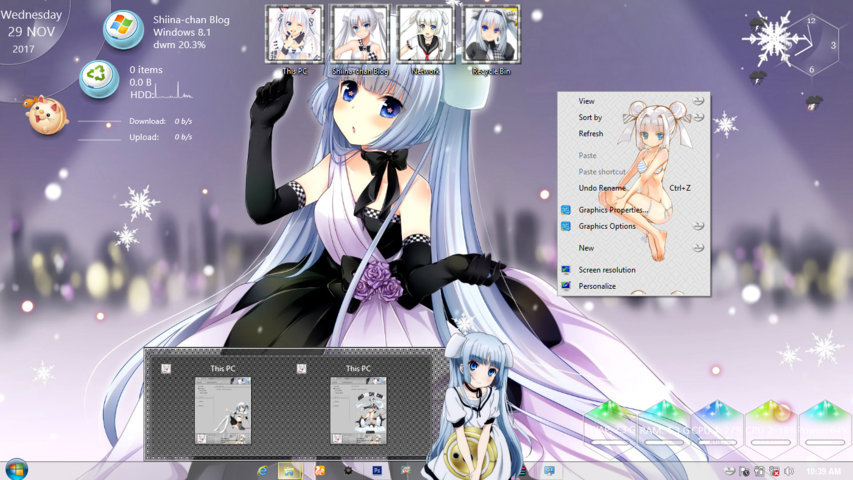Click the 'HDD:' usage graph label

(x=141, y=94)
